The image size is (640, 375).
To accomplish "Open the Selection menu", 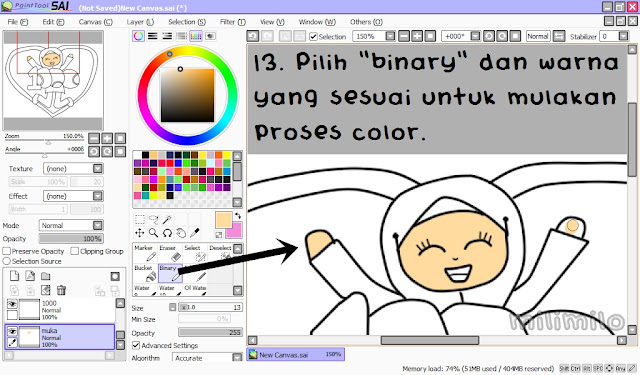I will (x=187, y=22).
